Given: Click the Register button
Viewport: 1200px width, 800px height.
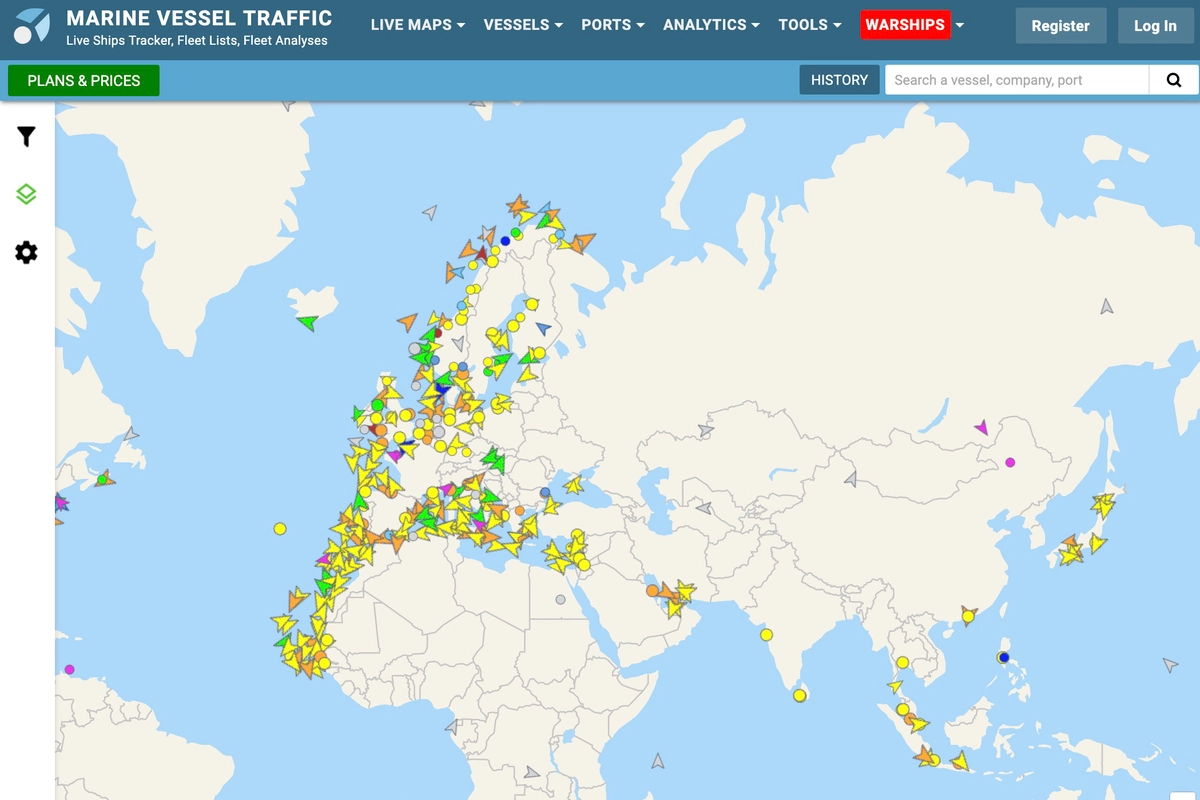Looking at the screenshot, I should [x=1060, y=26].
